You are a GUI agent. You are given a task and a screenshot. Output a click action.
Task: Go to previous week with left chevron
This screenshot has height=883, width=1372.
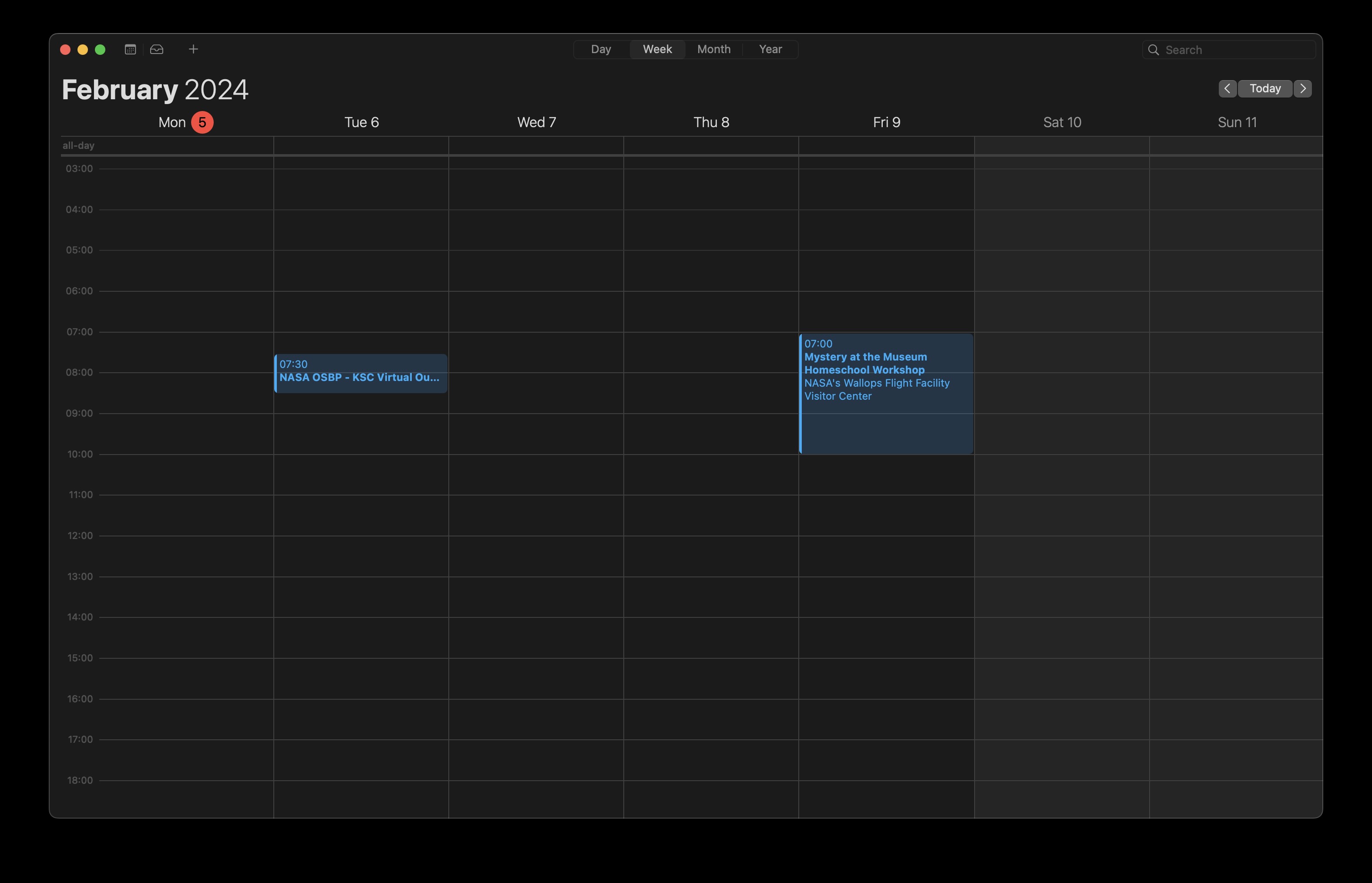click(x=1227, y=88)
